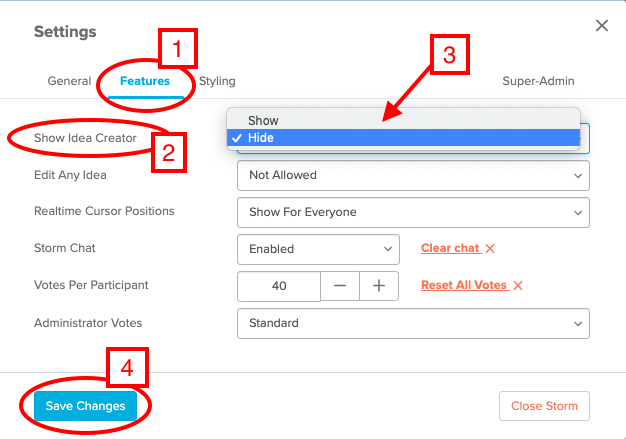Click the X icon beside Clear chat
The width and height of the screenshot is (626, 439).
tap(490, 249)
